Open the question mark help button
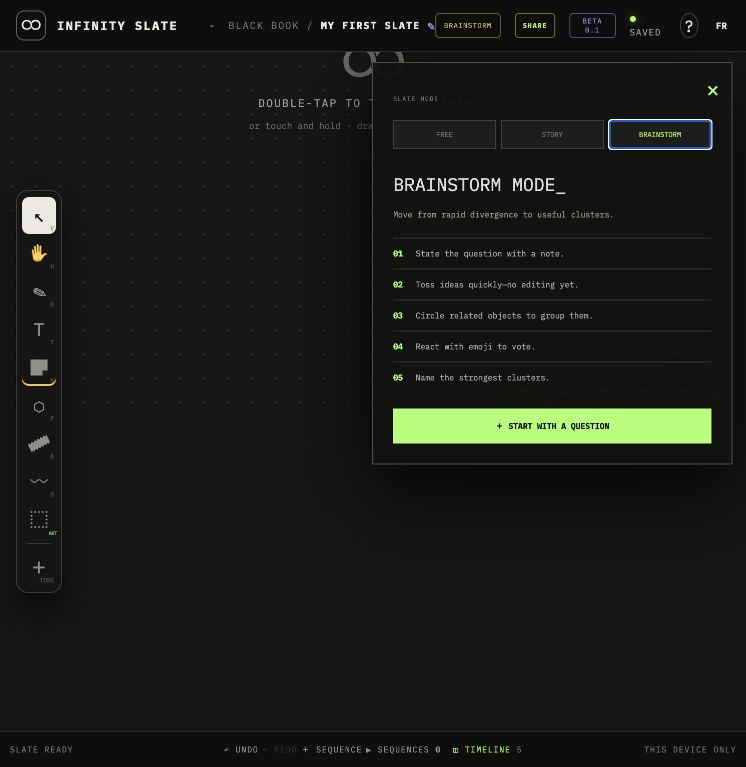 [x=689, y=25]
